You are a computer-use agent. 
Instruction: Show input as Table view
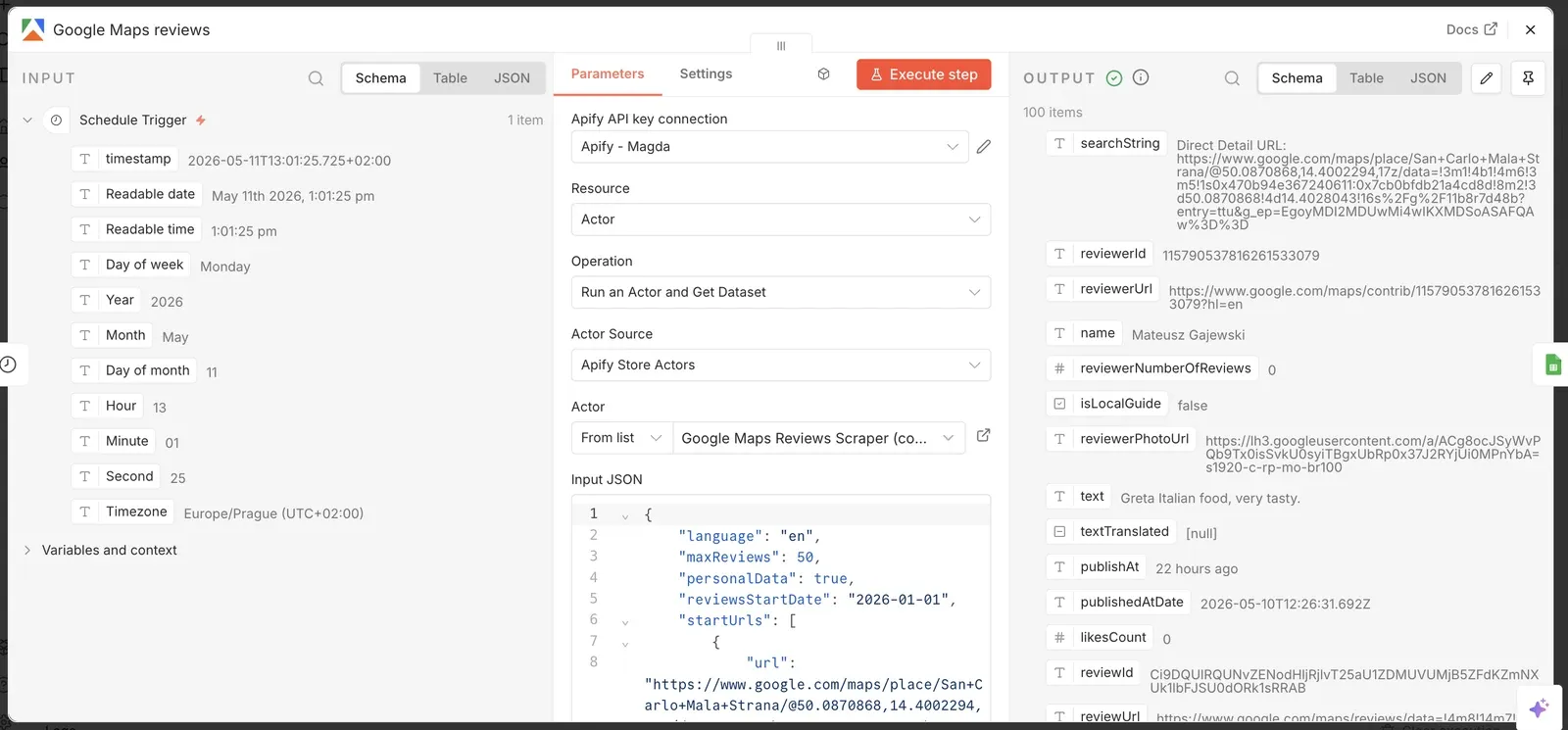(450, 78)
